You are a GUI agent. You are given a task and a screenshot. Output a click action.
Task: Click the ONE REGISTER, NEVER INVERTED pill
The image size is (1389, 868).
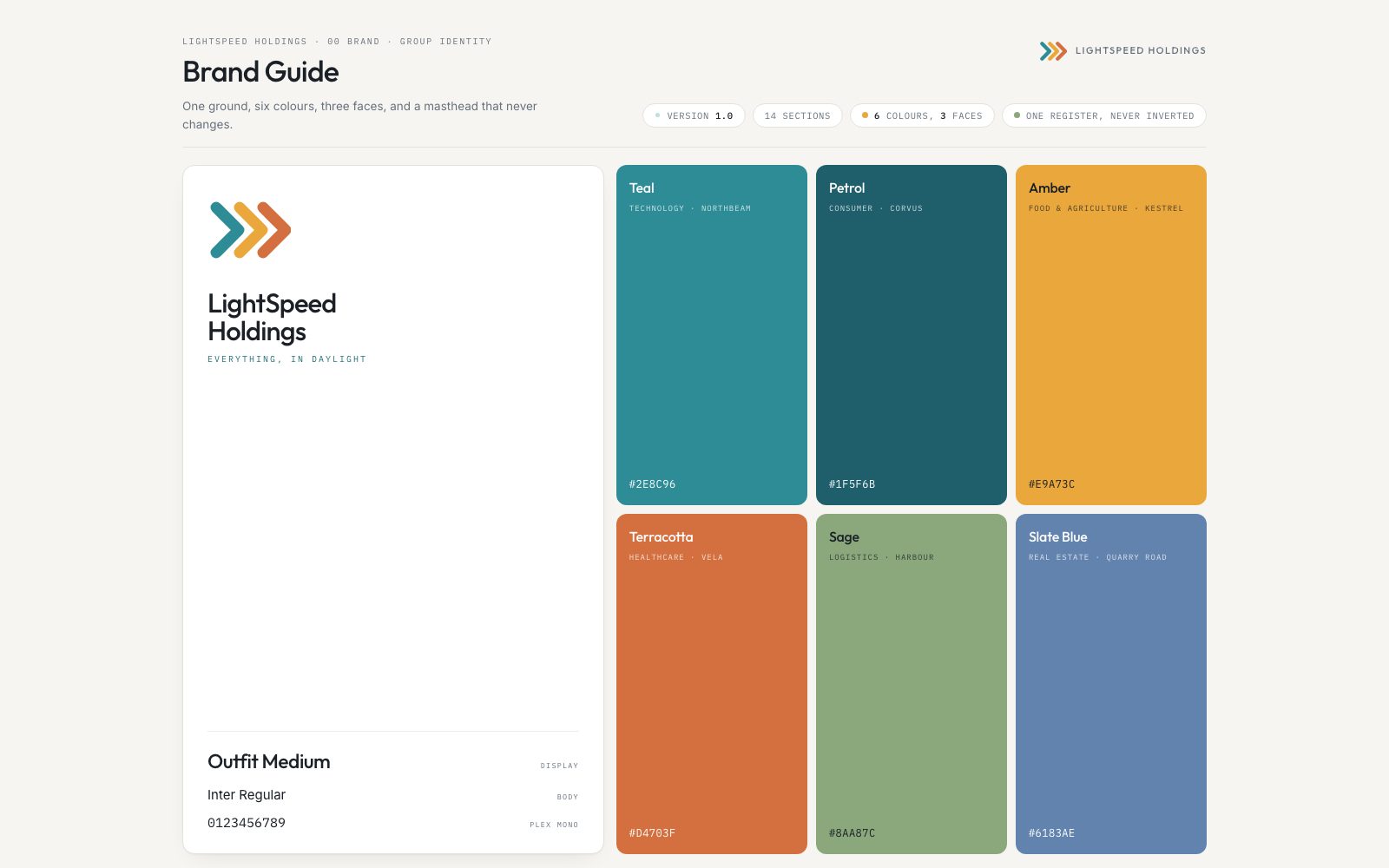pyautogui.click(x=1104, y=115)
